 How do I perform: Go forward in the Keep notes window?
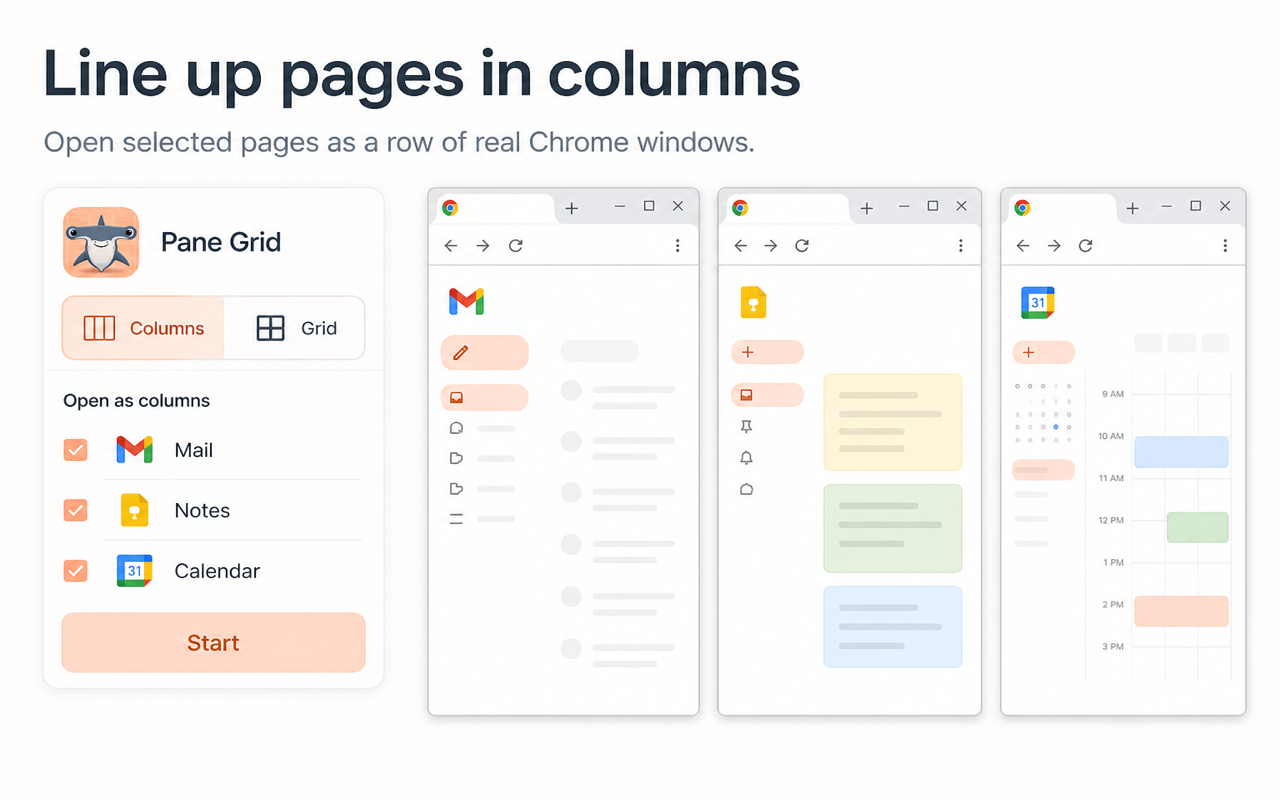(x=770, y=245)
